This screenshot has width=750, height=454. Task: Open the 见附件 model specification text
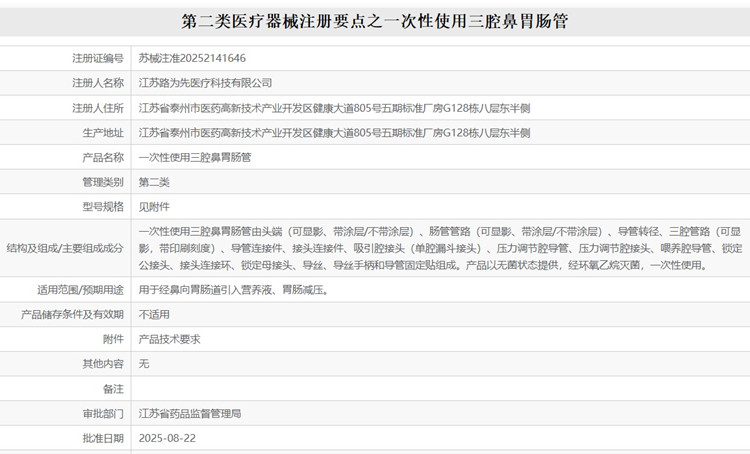[x=154, y=207]
